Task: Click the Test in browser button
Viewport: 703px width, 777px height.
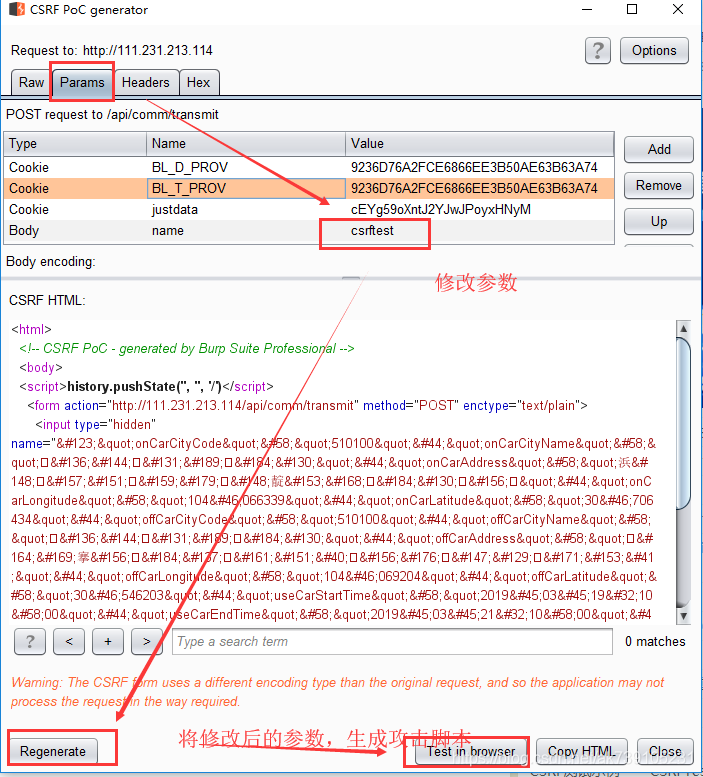Action: point(471,751)
